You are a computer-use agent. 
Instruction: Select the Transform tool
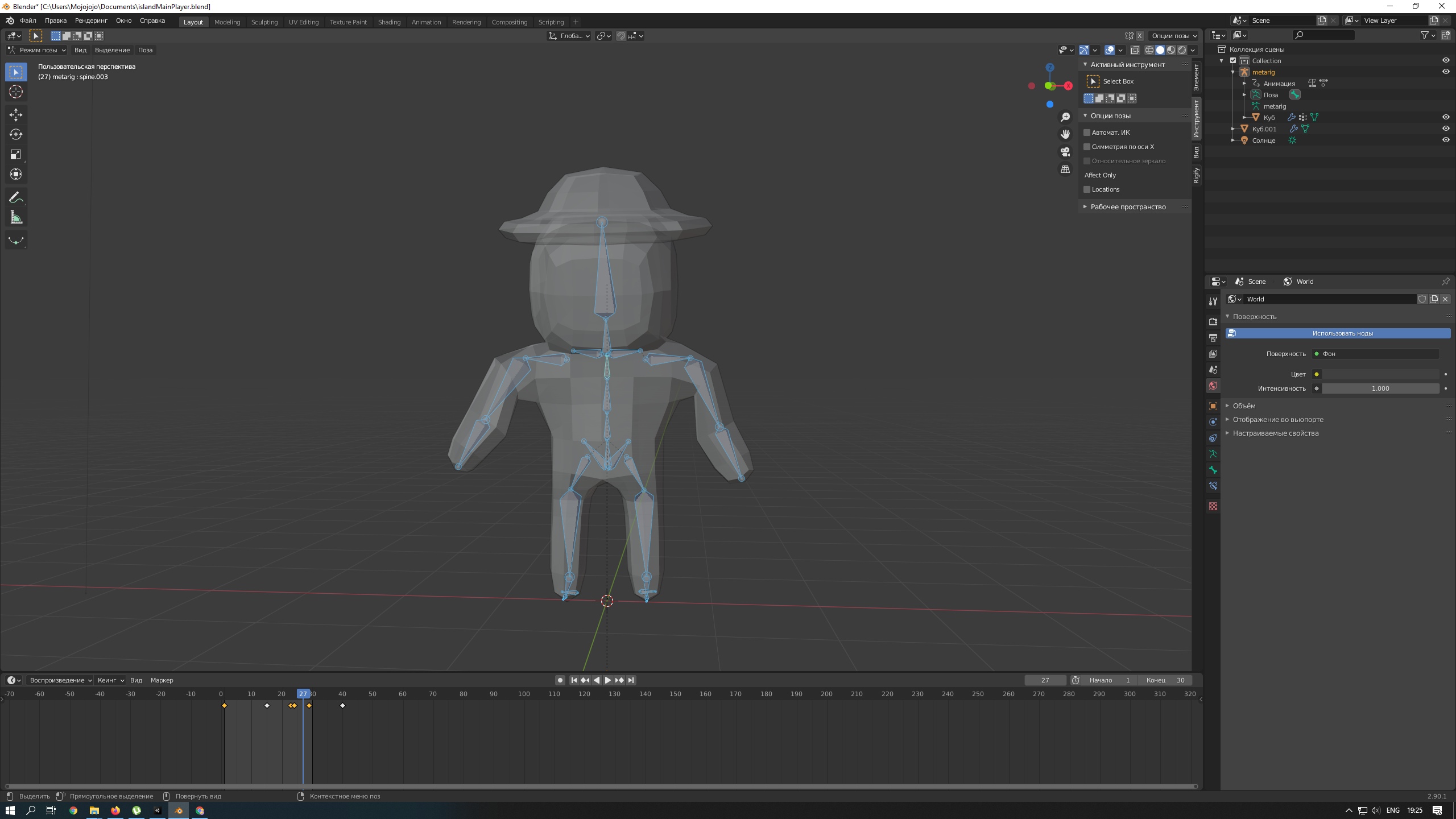pos(16,174)
